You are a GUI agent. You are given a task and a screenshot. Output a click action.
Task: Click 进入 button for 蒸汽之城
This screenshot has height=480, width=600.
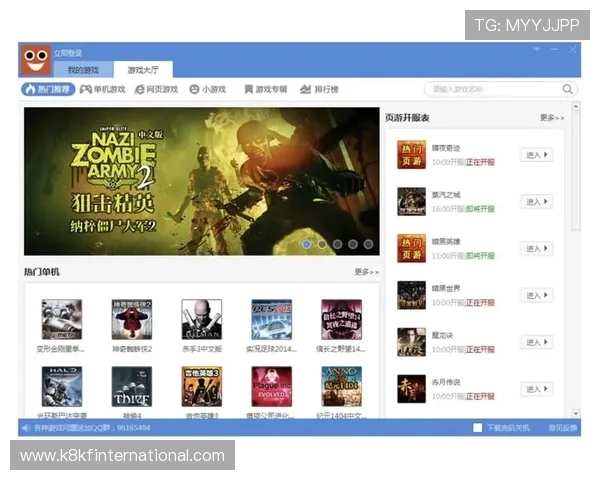point(536,201)
